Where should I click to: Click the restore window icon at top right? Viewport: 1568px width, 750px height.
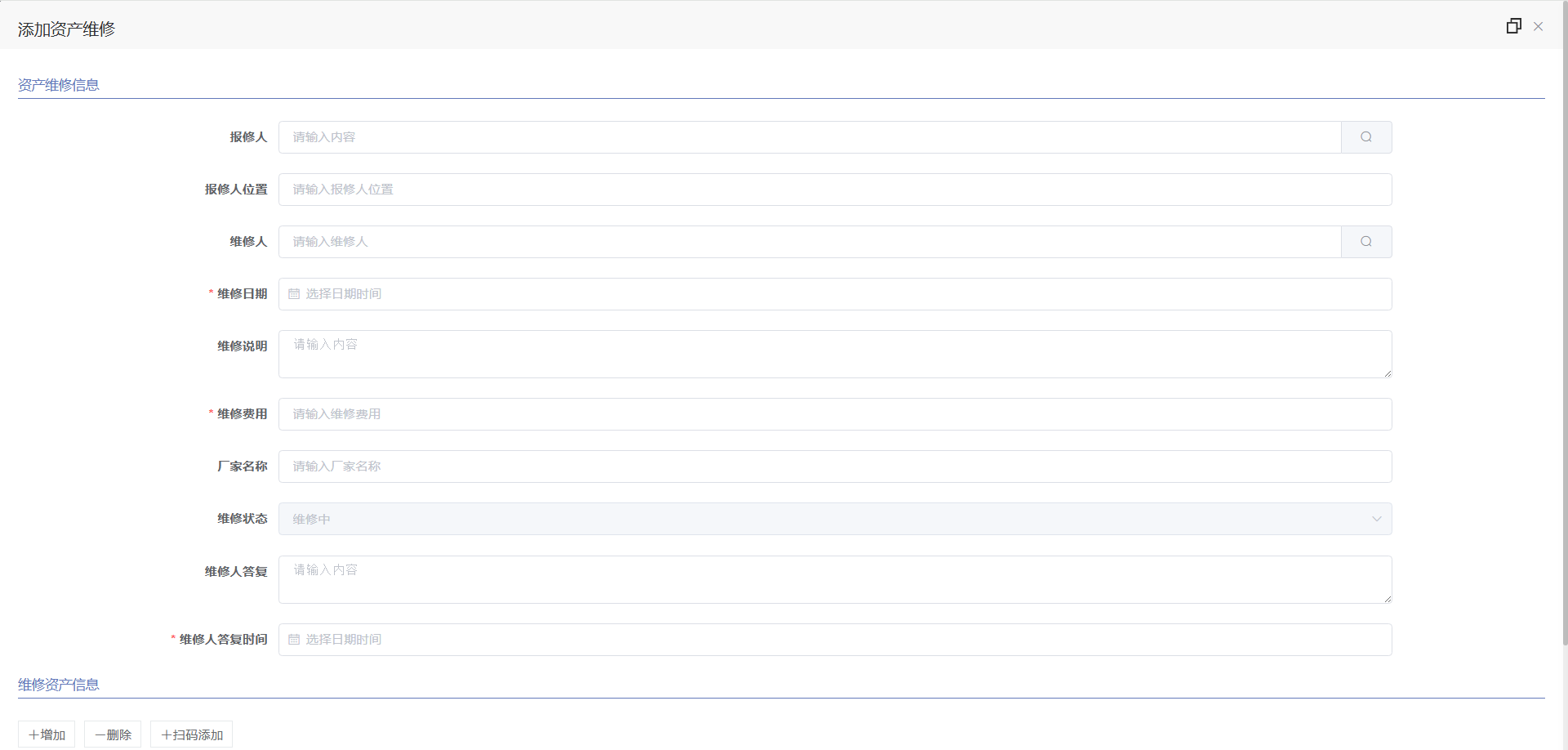[1514, 26]
